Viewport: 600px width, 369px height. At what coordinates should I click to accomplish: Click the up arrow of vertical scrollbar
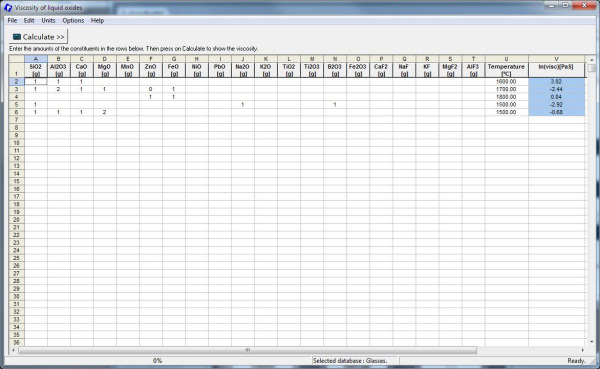592,60
